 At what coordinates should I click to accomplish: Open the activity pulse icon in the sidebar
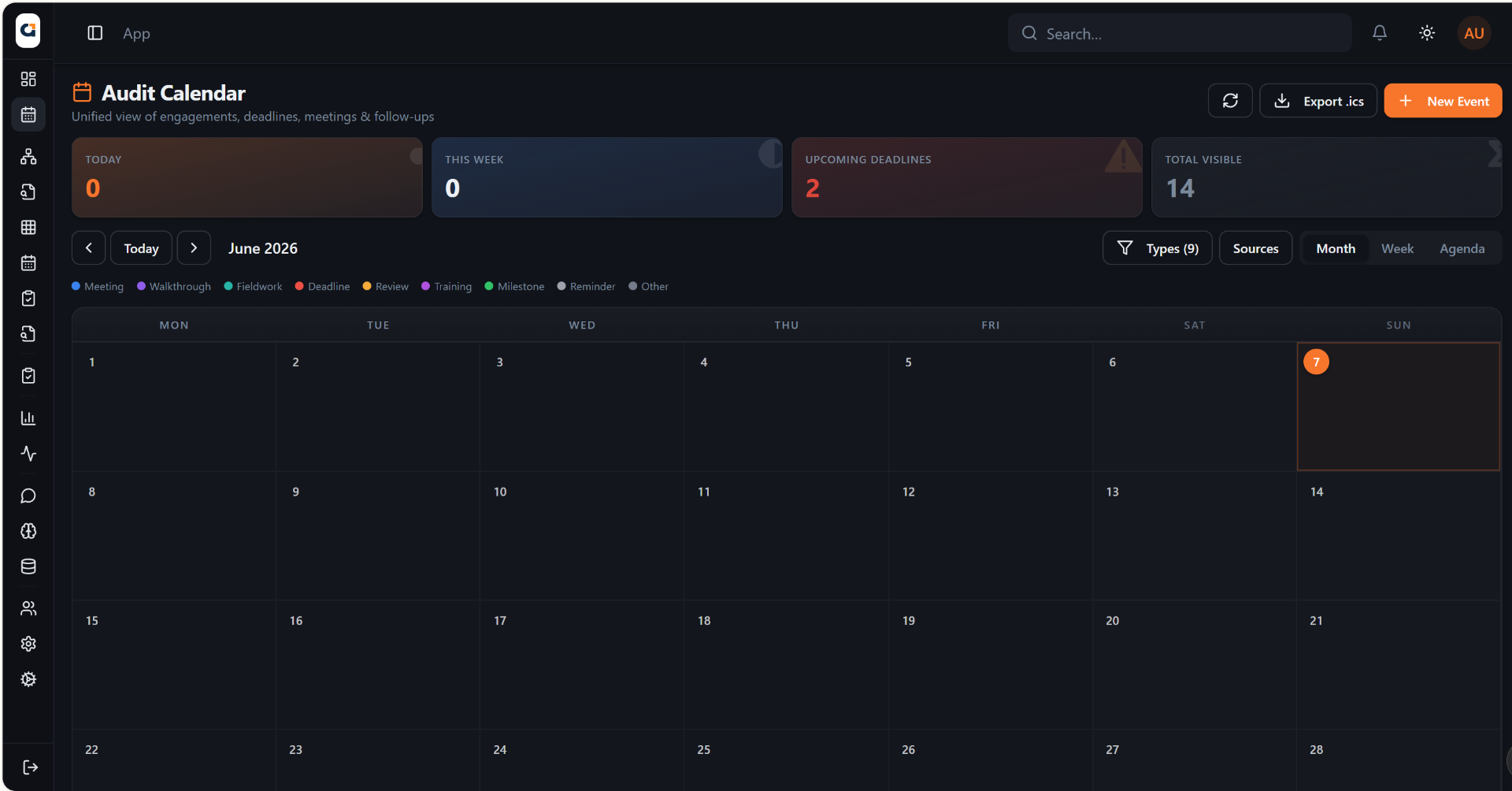pyautogui.click(x=28, y=454)
